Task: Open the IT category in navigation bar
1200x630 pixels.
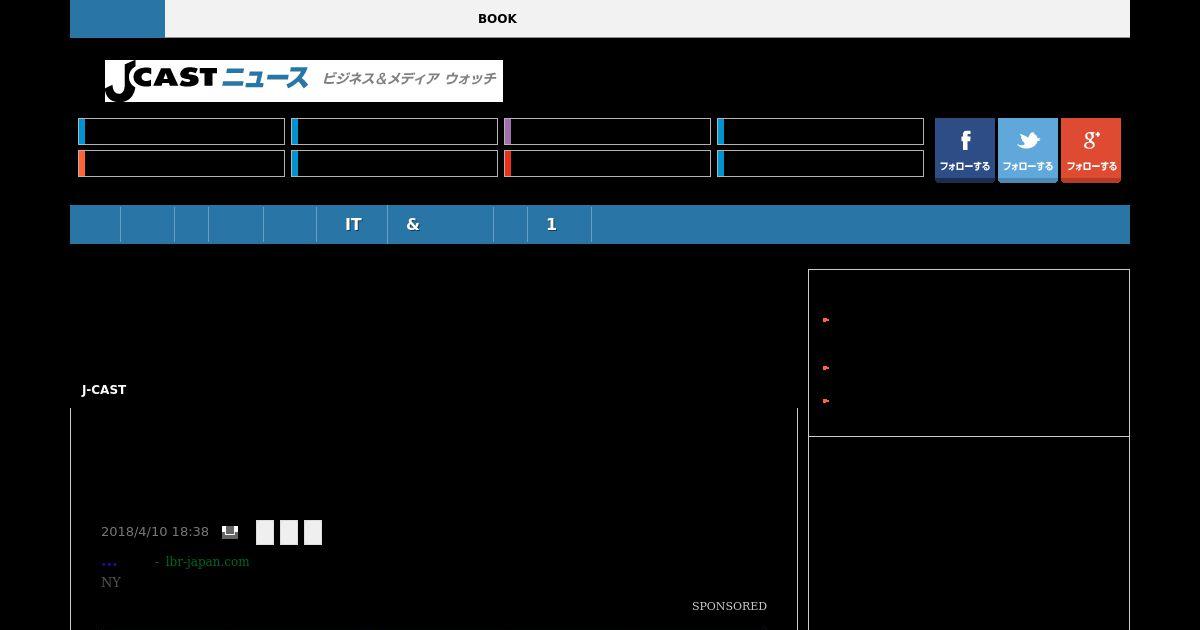Action: 353,224
